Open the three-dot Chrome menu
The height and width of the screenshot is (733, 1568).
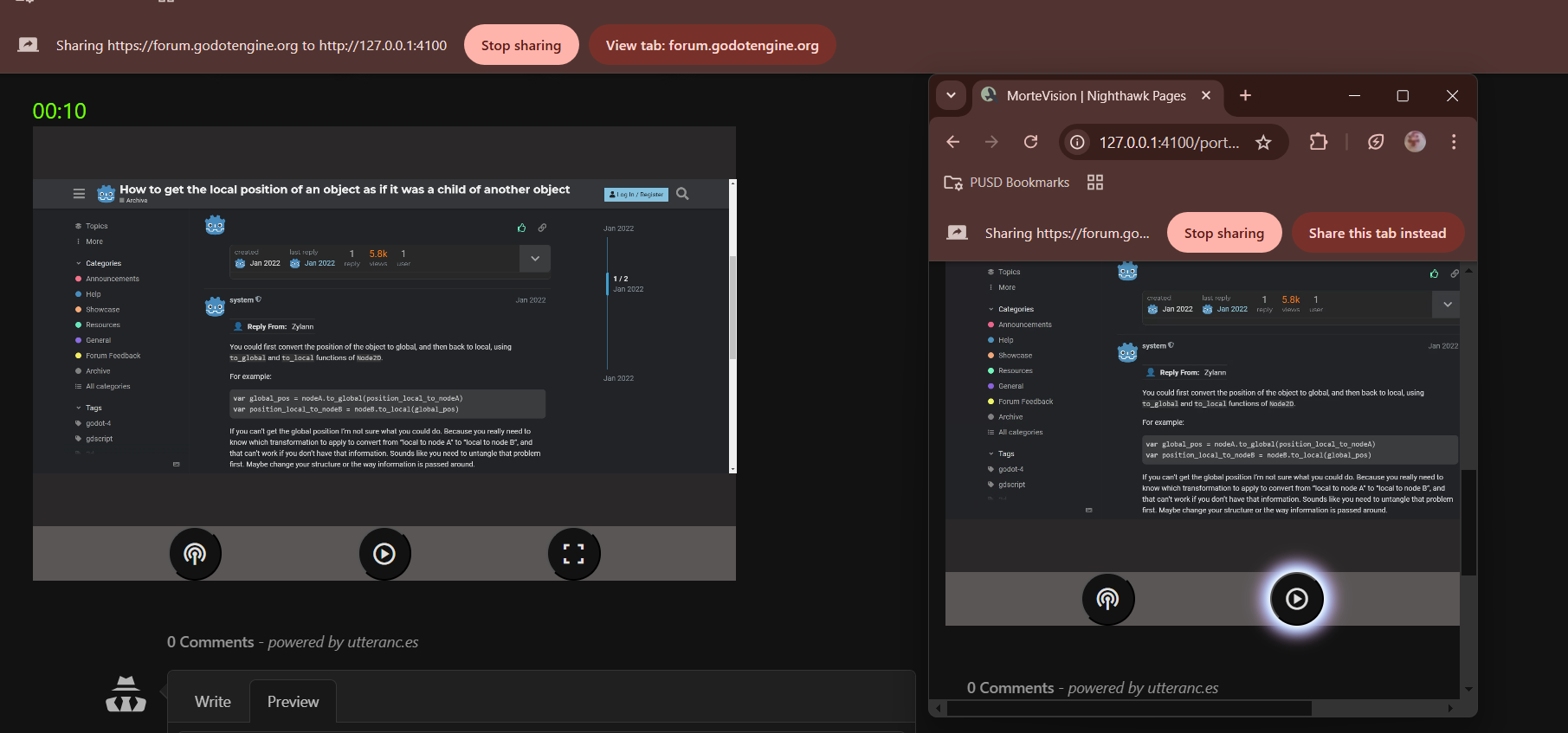pyautogui.click(x=1454, y=142)
